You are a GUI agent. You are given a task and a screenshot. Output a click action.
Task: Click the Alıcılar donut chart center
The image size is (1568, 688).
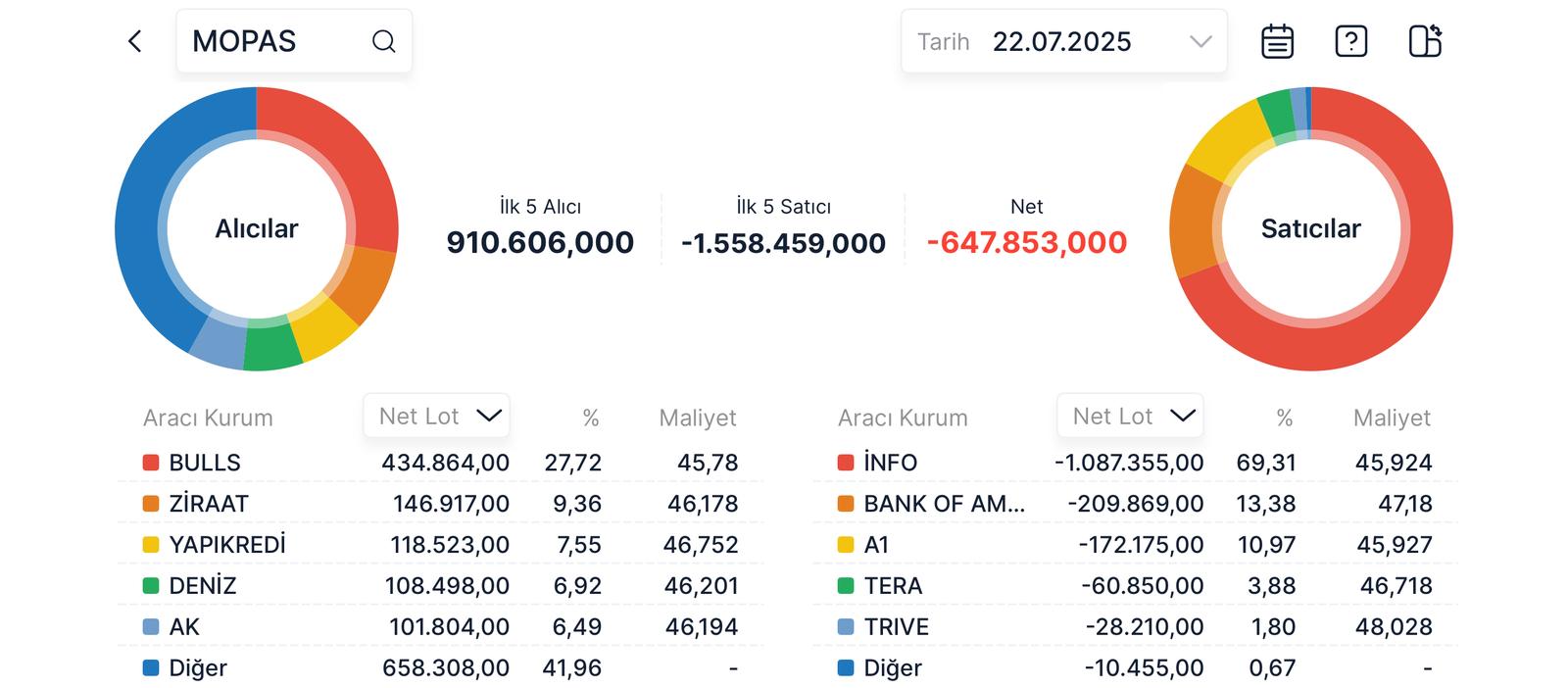point(257,228)
